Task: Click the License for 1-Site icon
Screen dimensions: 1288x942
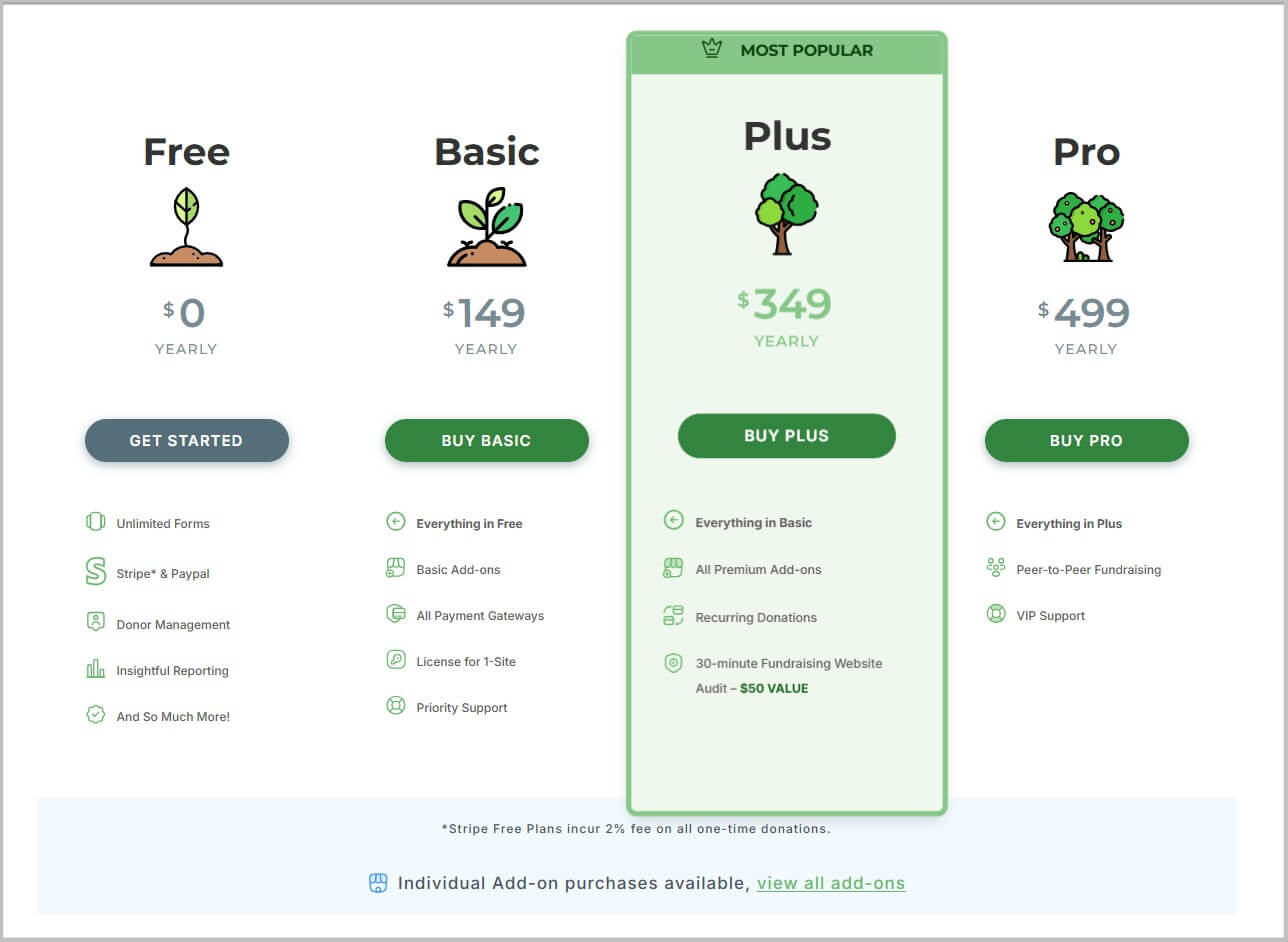Action: coord(396,660)
